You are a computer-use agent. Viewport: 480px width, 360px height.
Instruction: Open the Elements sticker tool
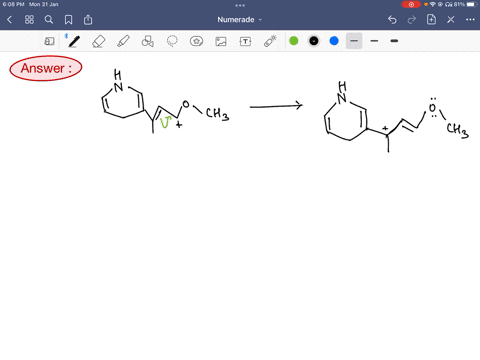coord(196,41)
